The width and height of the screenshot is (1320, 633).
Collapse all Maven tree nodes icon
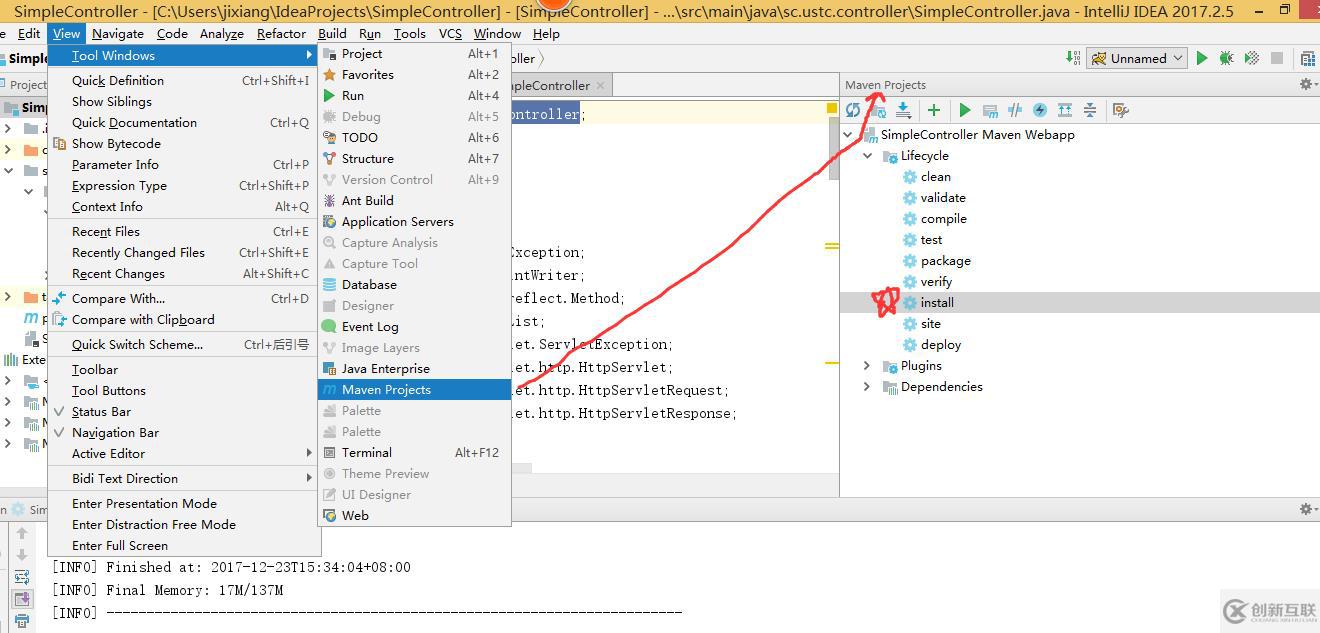1090,110
